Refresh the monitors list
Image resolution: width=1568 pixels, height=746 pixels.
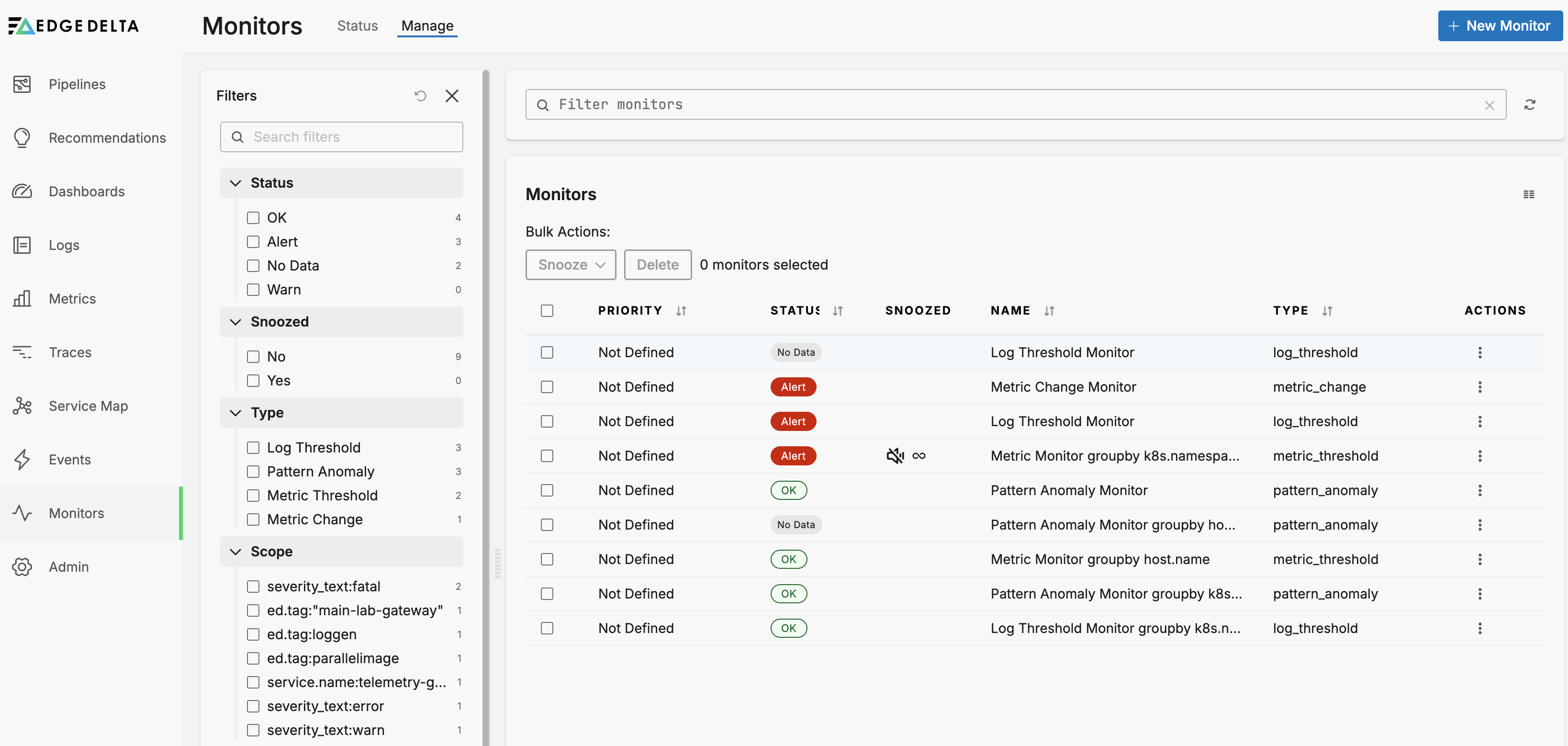tap(1530, 105)
